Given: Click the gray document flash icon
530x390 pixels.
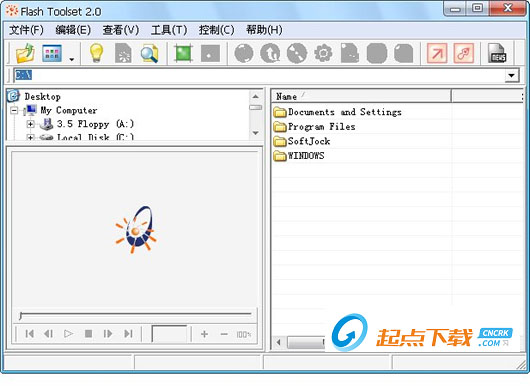Looking at the screenshot, I should click(x=123, y=53).
